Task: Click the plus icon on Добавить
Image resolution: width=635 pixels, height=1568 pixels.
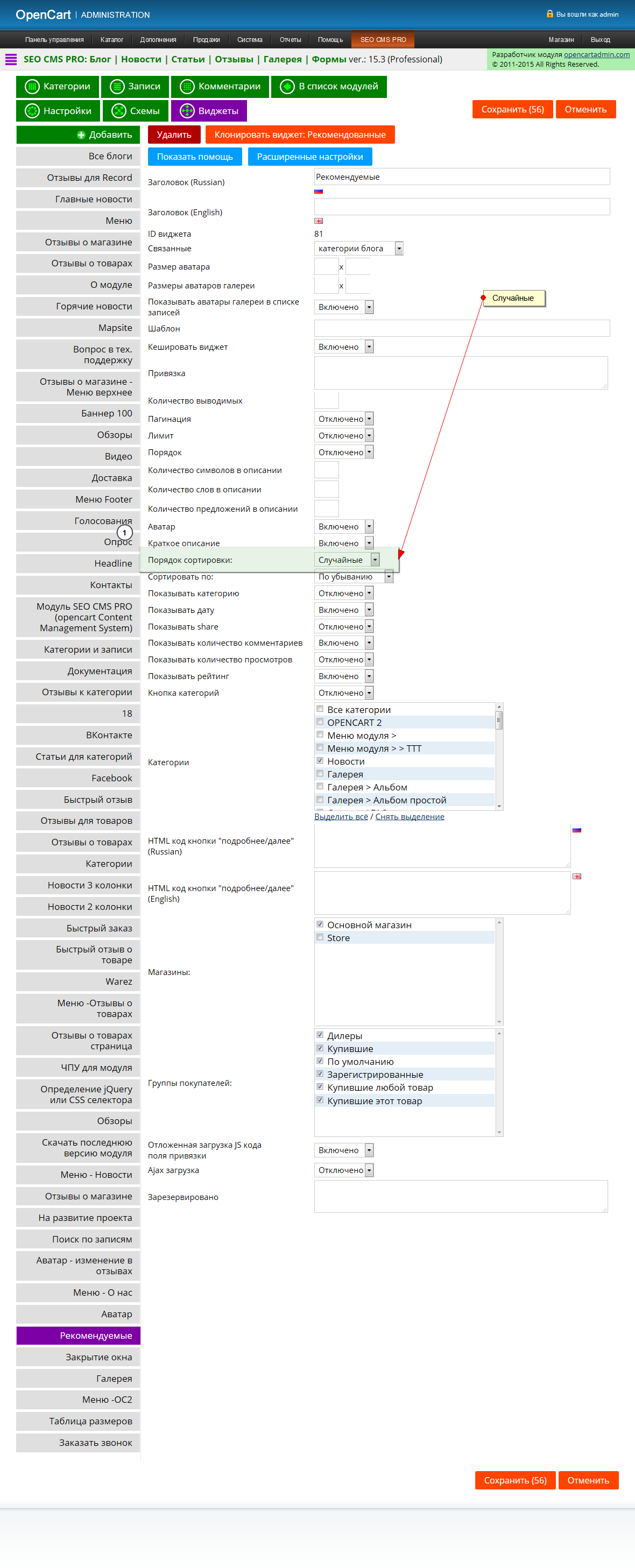Action: (x=81, y=135)
